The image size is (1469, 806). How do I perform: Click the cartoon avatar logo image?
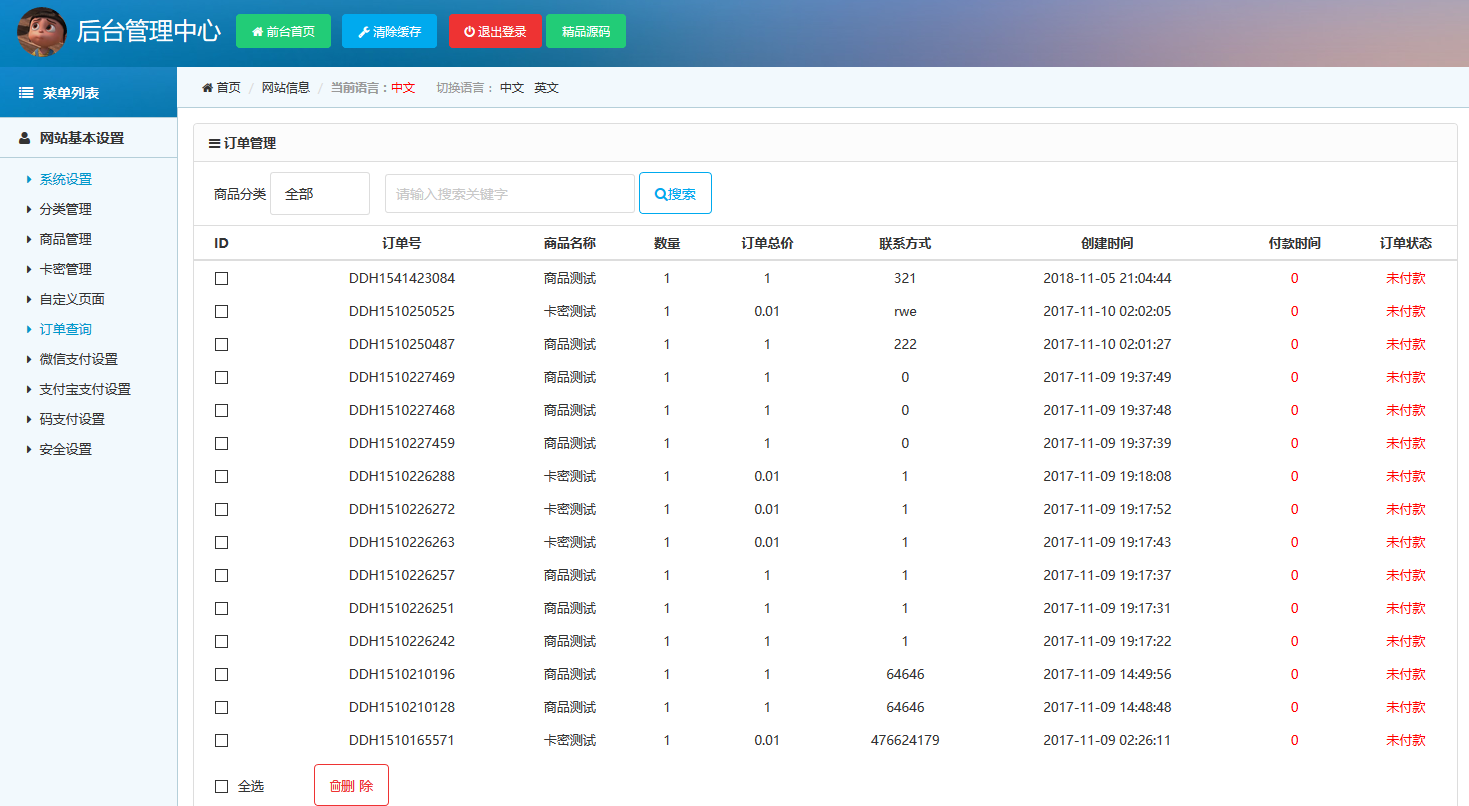[42, 32]
